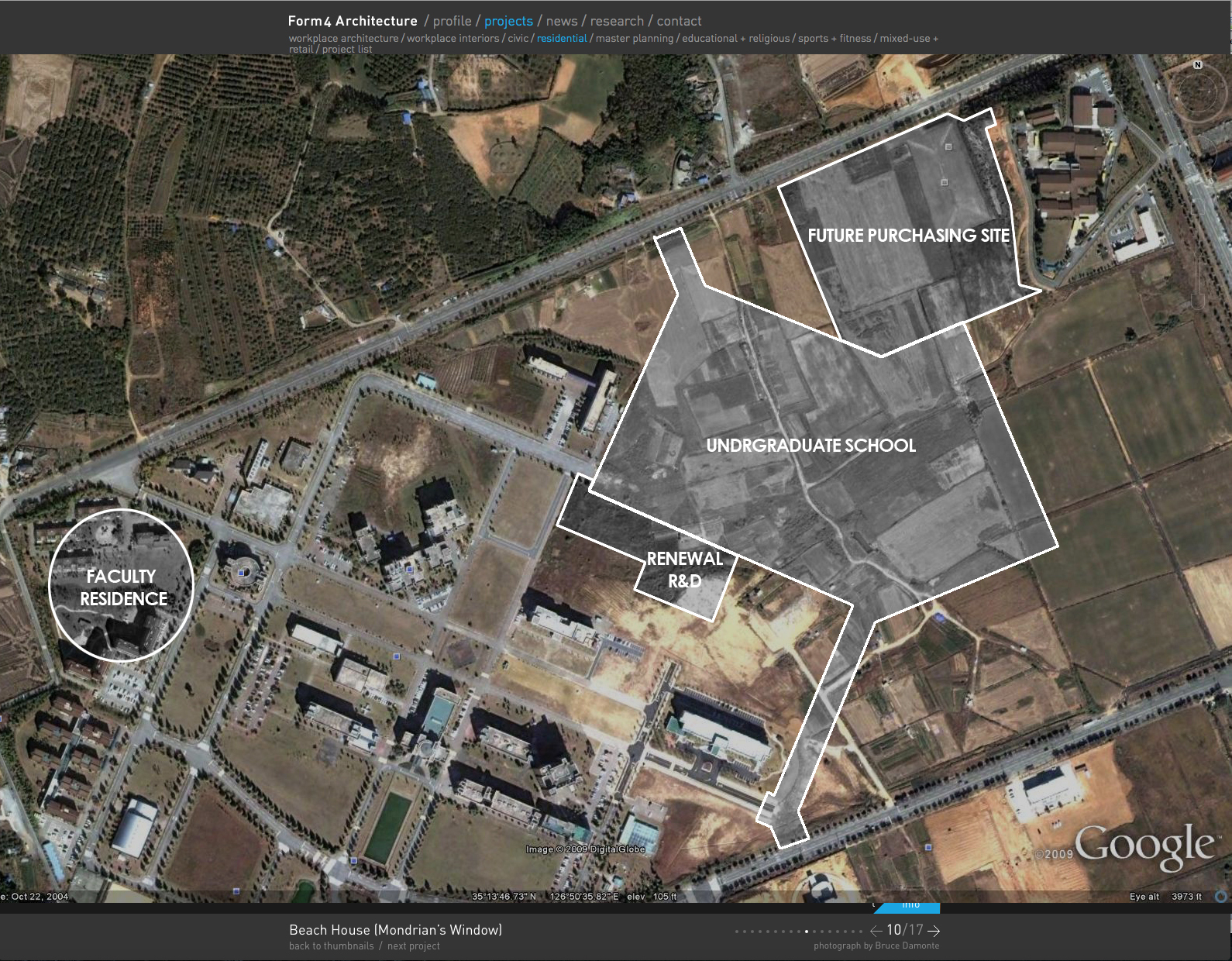The width and height of the screenshot is (1232, 961).
Task: Select the residential category
Action: click(562, 39)
